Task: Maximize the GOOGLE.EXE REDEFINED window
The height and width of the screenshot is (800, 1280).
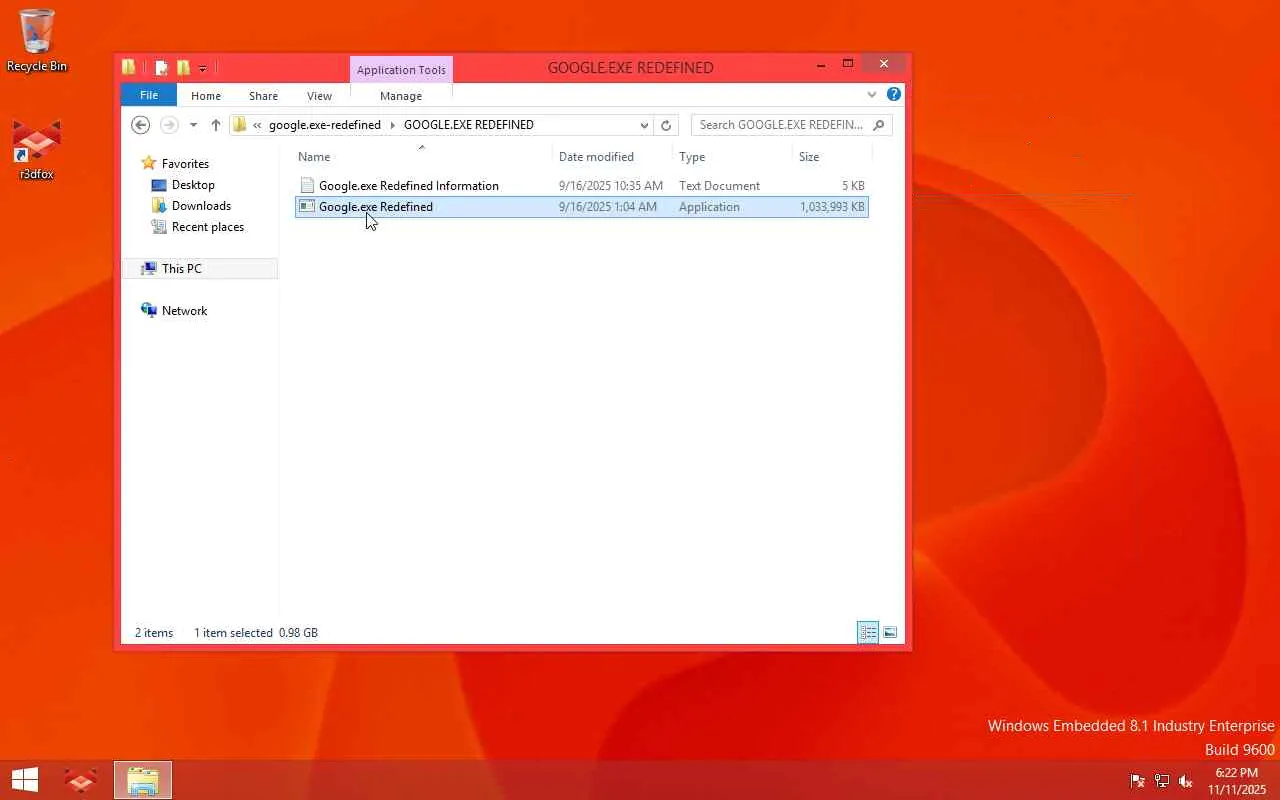Action: point(848,65)
